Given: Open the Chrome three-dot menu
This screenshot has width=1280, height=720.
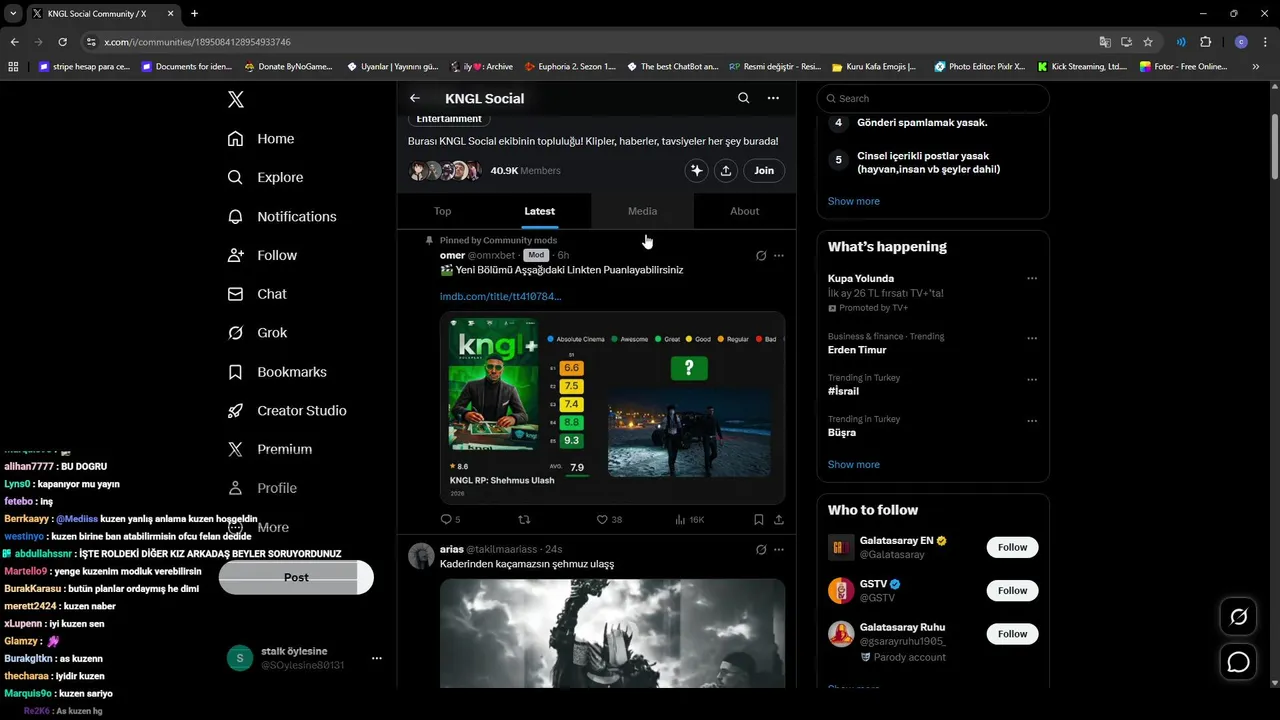Looking at the screenshot, I should pyautogui.click(x=1264, y=42).
